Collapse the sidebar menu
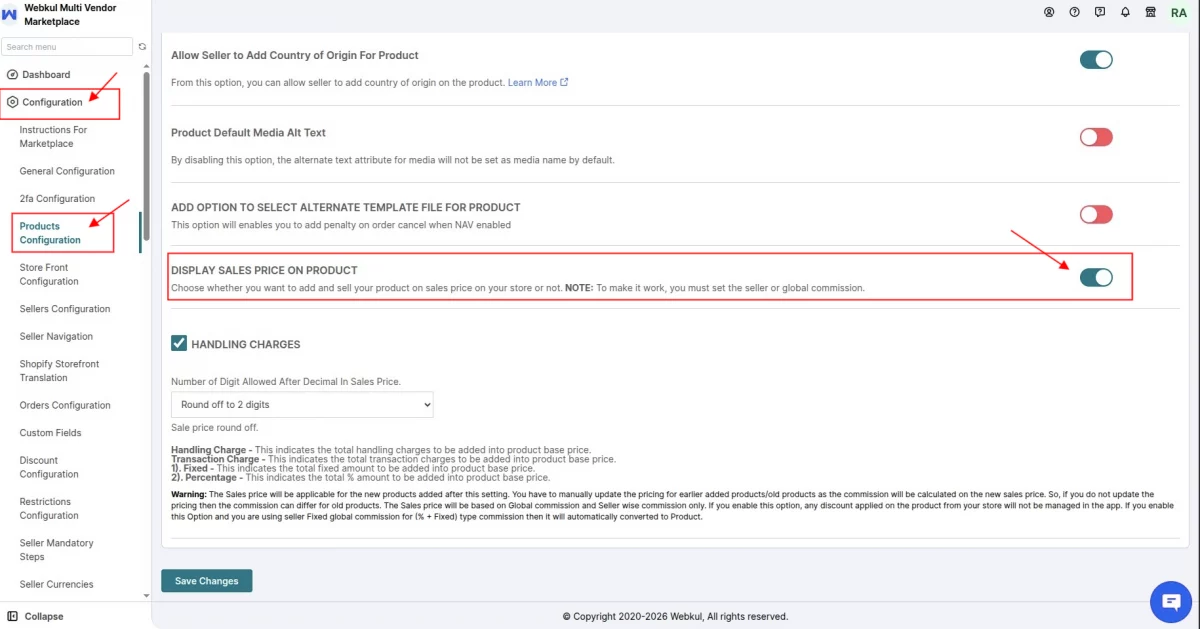The image size is (1200, 629). (x=35, y=616)
